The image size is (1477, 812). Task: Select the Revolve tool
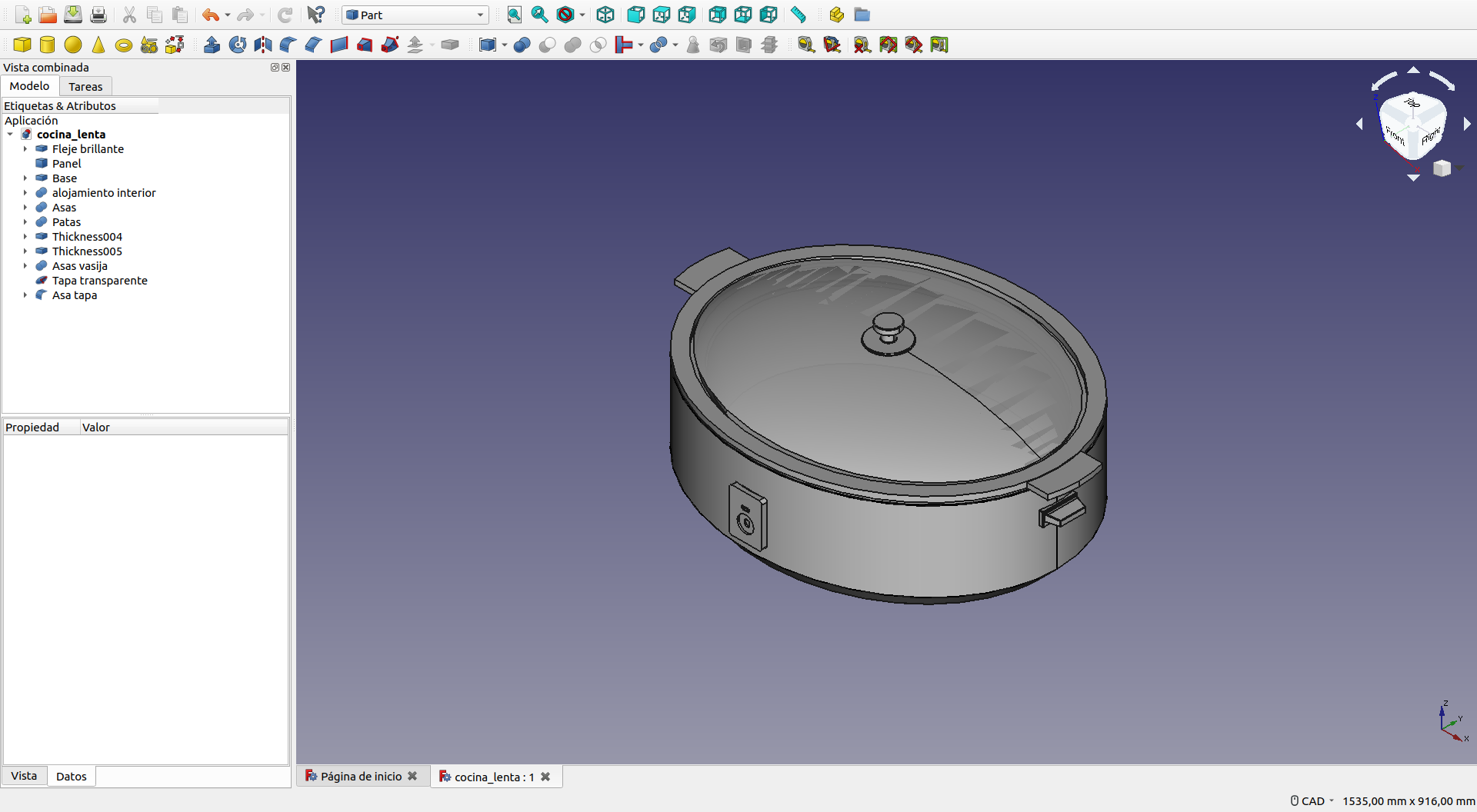pyautogui.click(x=238, y=45)
